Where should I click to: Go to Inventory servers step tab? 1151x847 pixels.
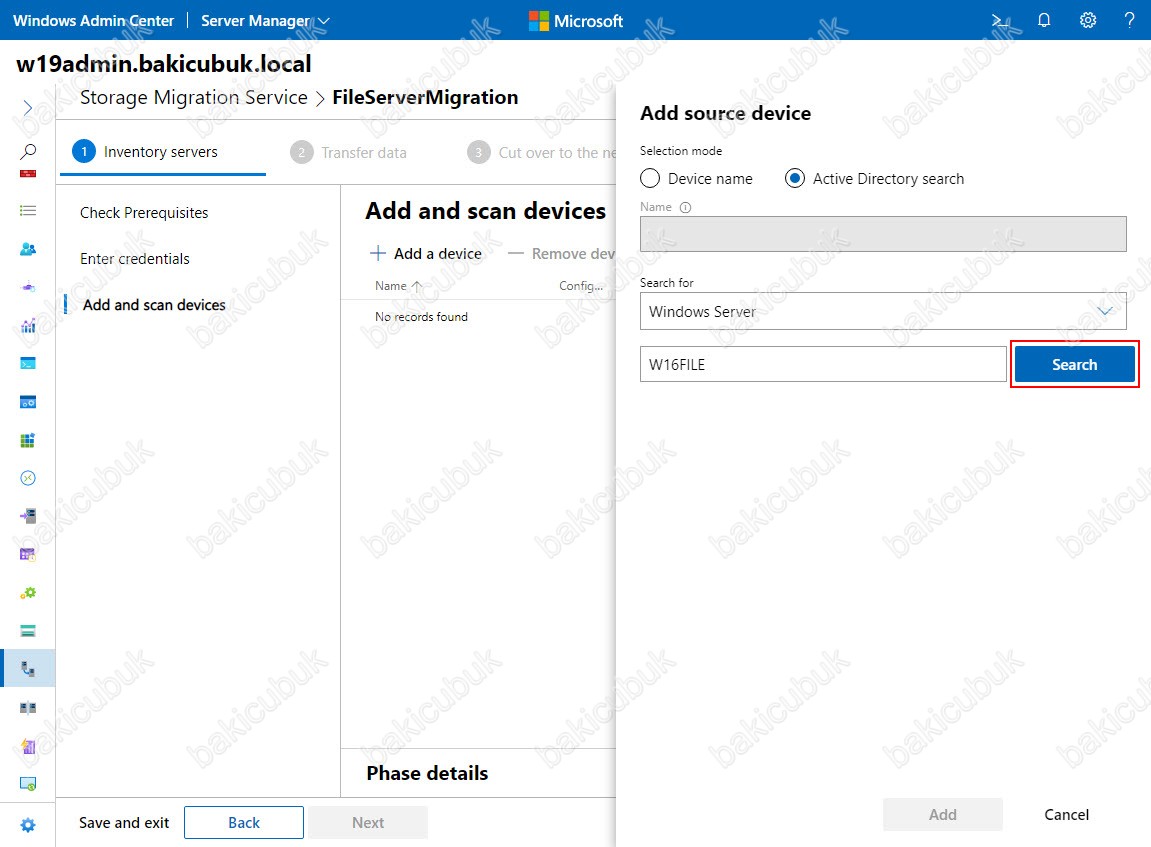click(x=161, y=152)
